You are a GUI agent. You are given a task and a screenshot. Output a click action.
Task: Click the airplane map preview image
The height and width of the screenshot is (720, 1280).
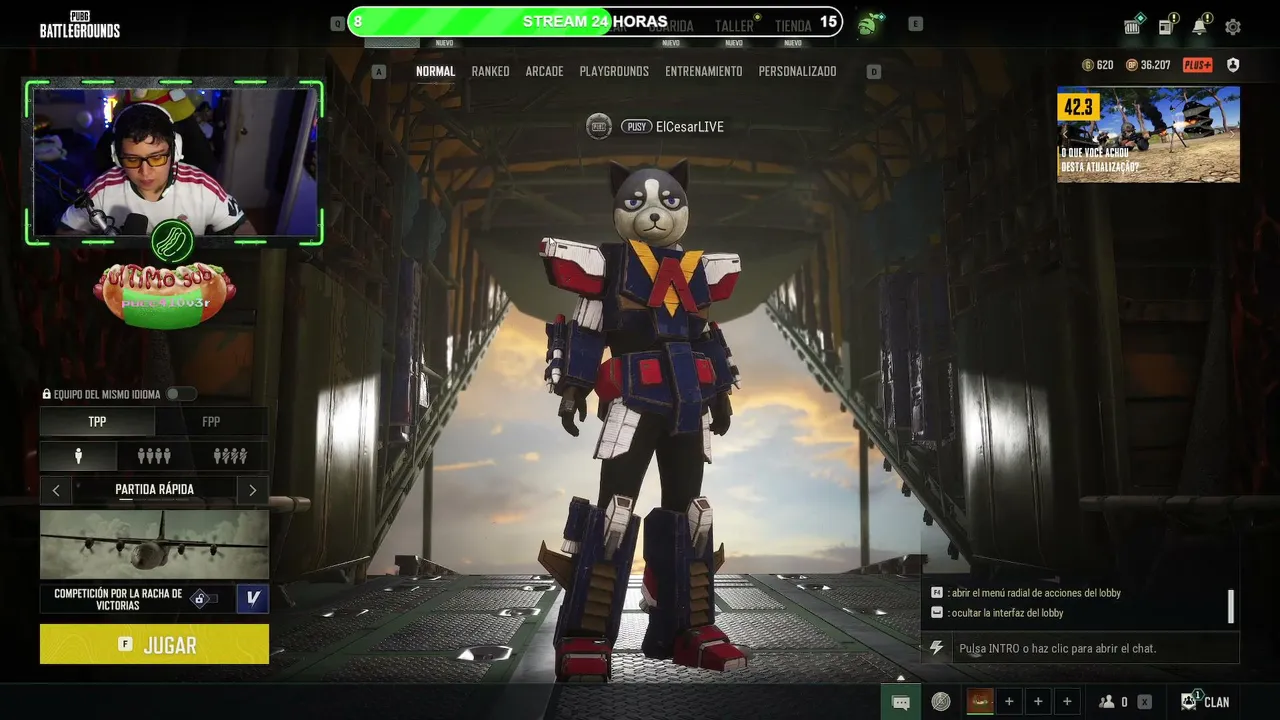coord(154,545)
